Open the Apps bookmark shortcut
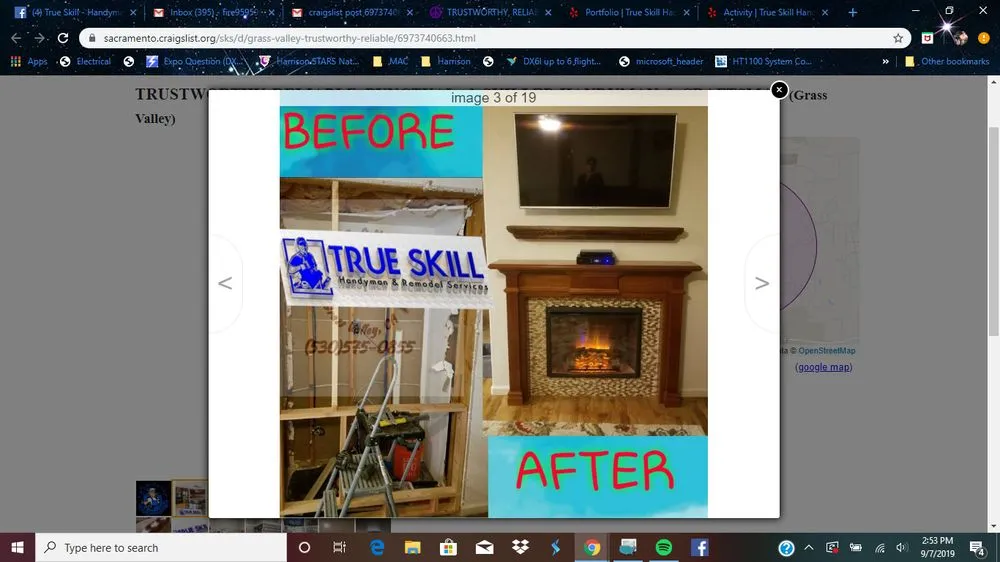 point(29,61)
